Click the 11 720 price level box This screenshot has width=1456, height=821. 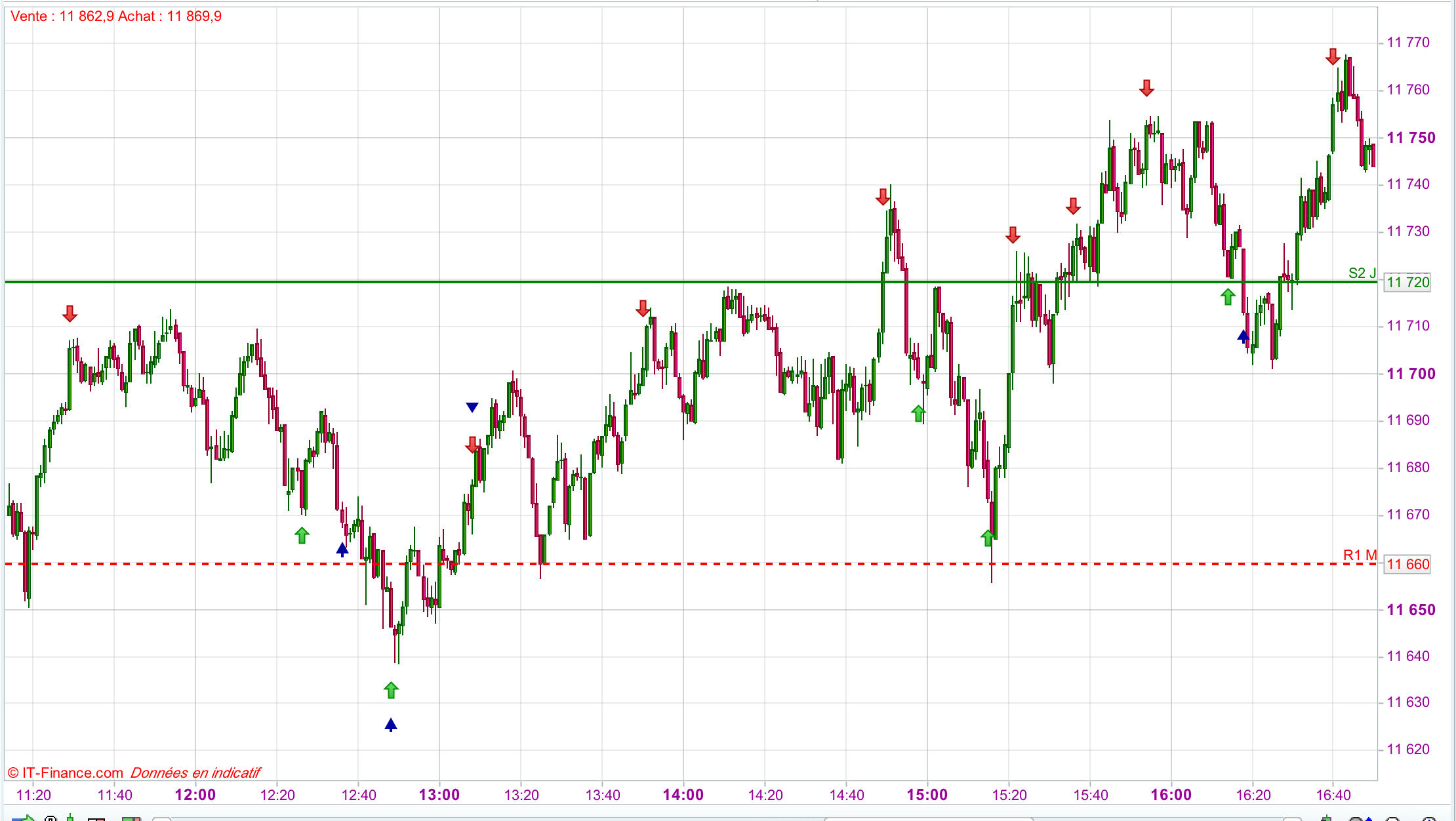pyautogui.click(x=1407, y=282)
